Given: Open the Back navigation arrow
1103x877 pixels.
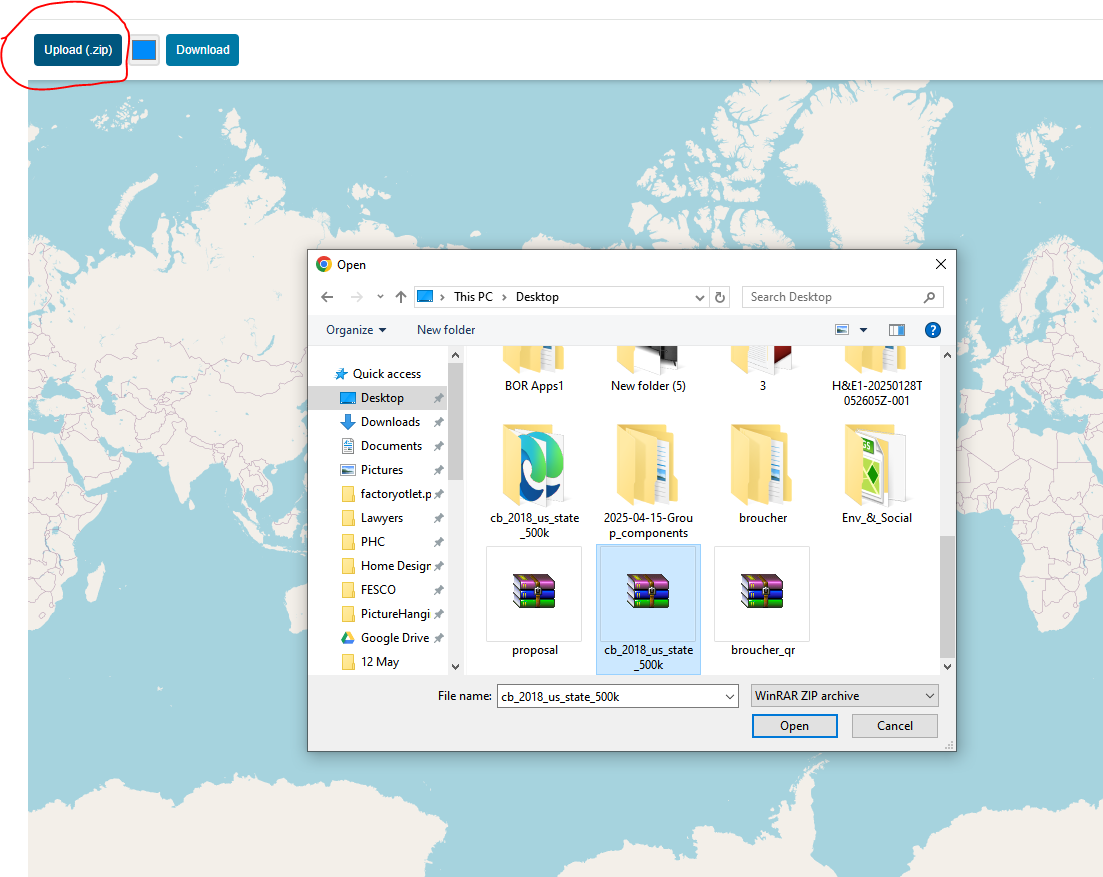Looking at the screenshot, I should 327,296.
